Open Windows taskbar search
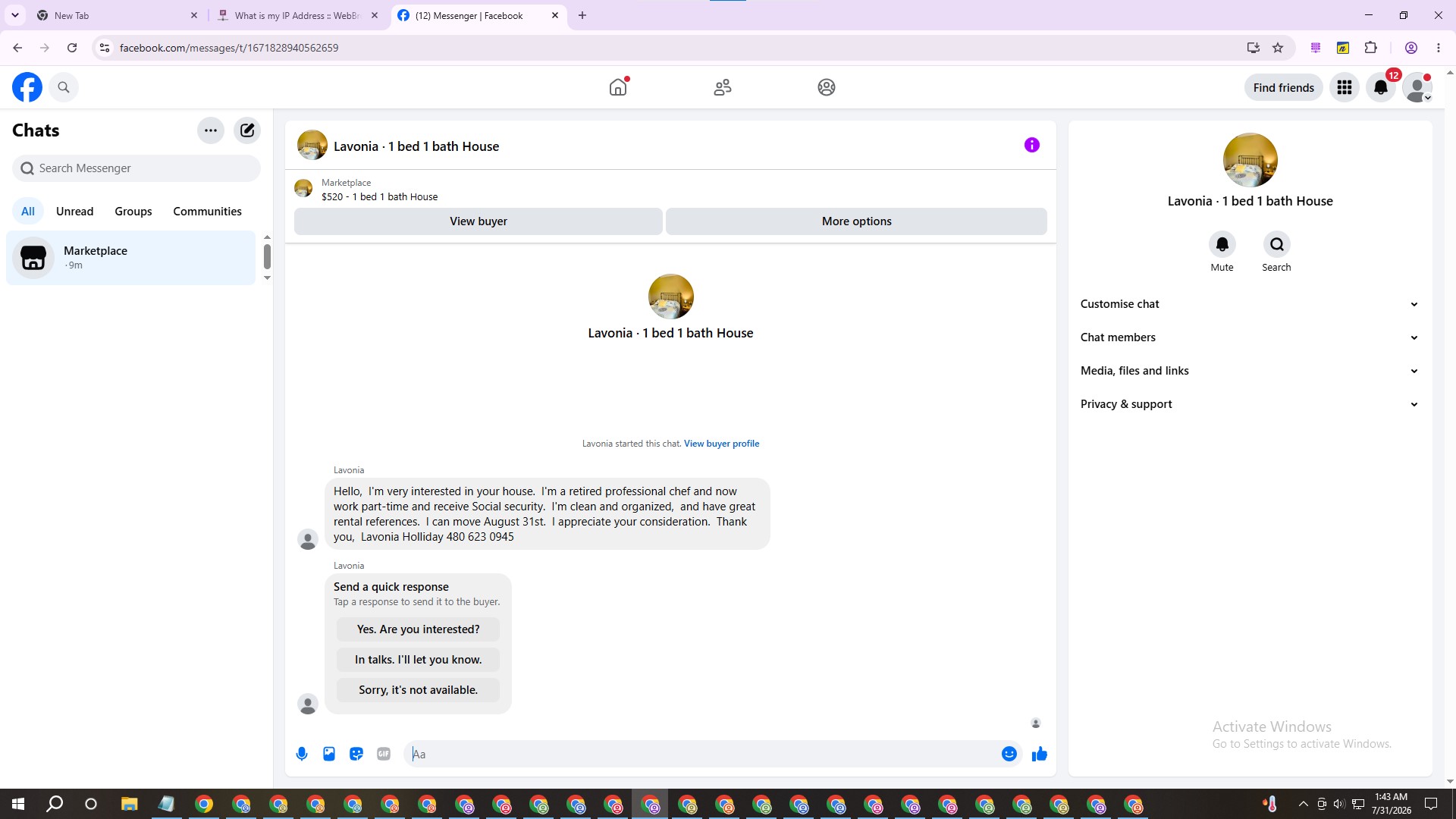 (x=55, y=804)
